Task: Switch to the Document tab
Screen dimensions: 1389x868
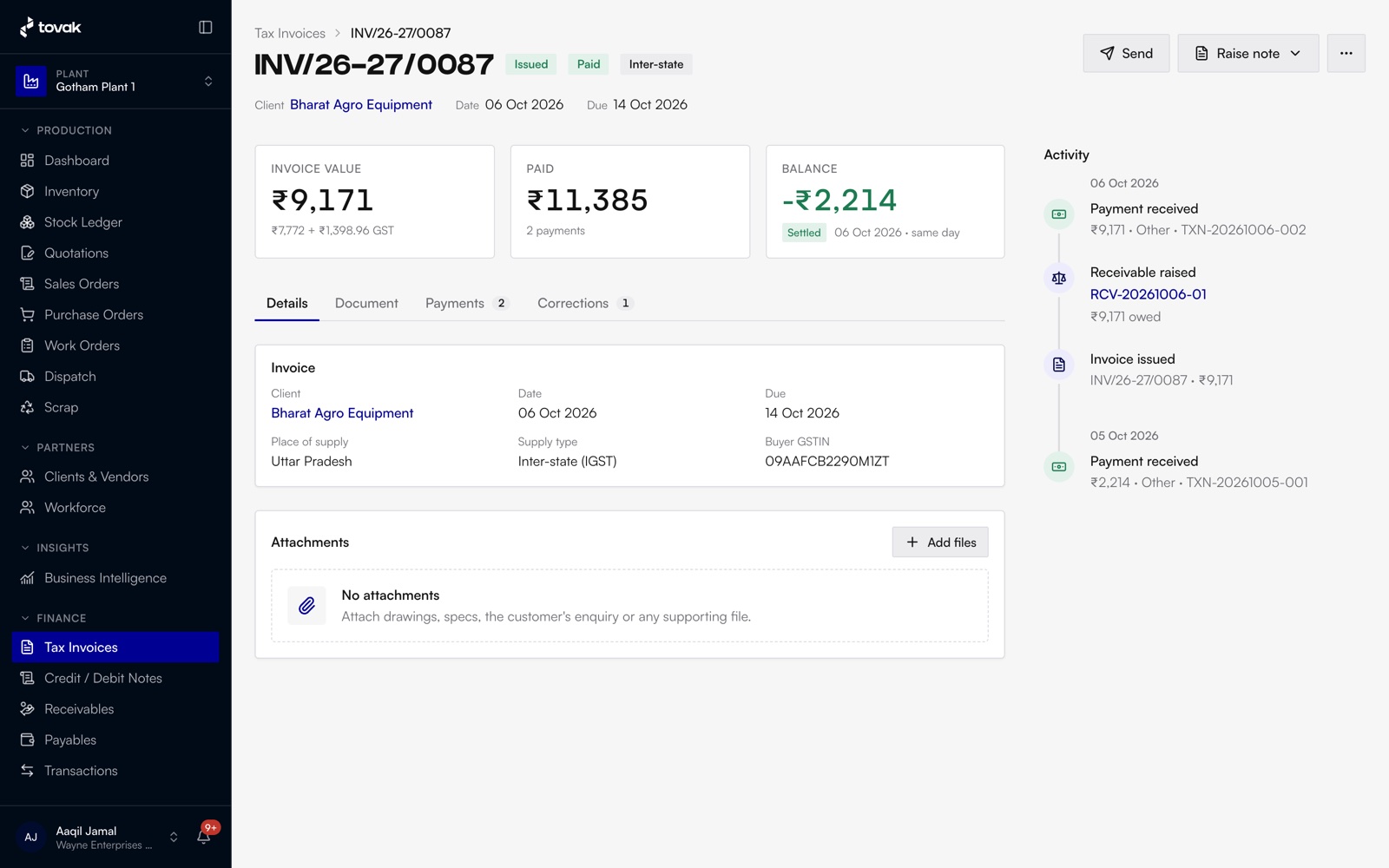Action: [x=366, y=303]
